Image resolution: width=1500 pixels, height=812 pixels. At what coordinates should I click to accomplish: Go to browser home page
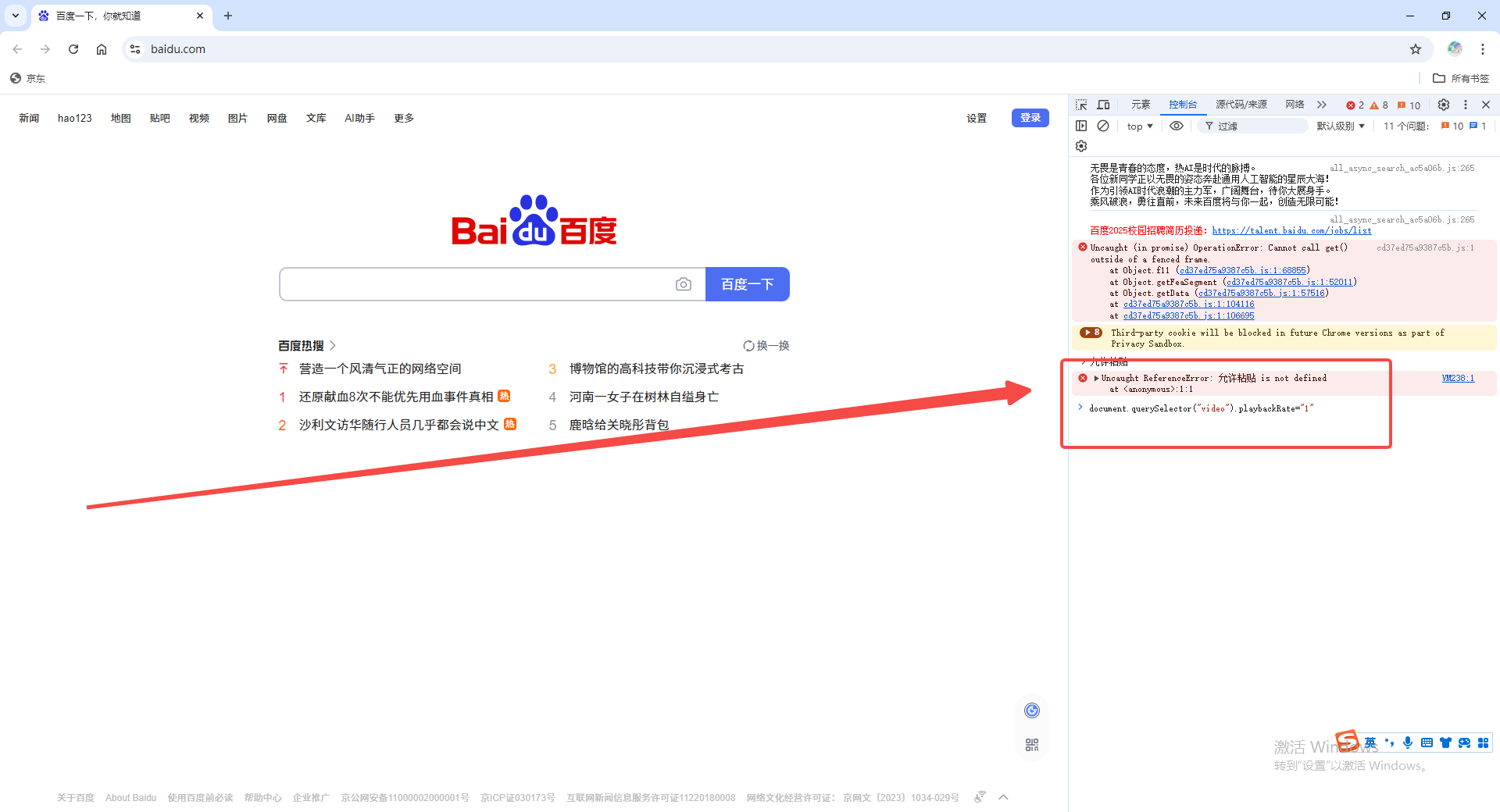point(102,49)
